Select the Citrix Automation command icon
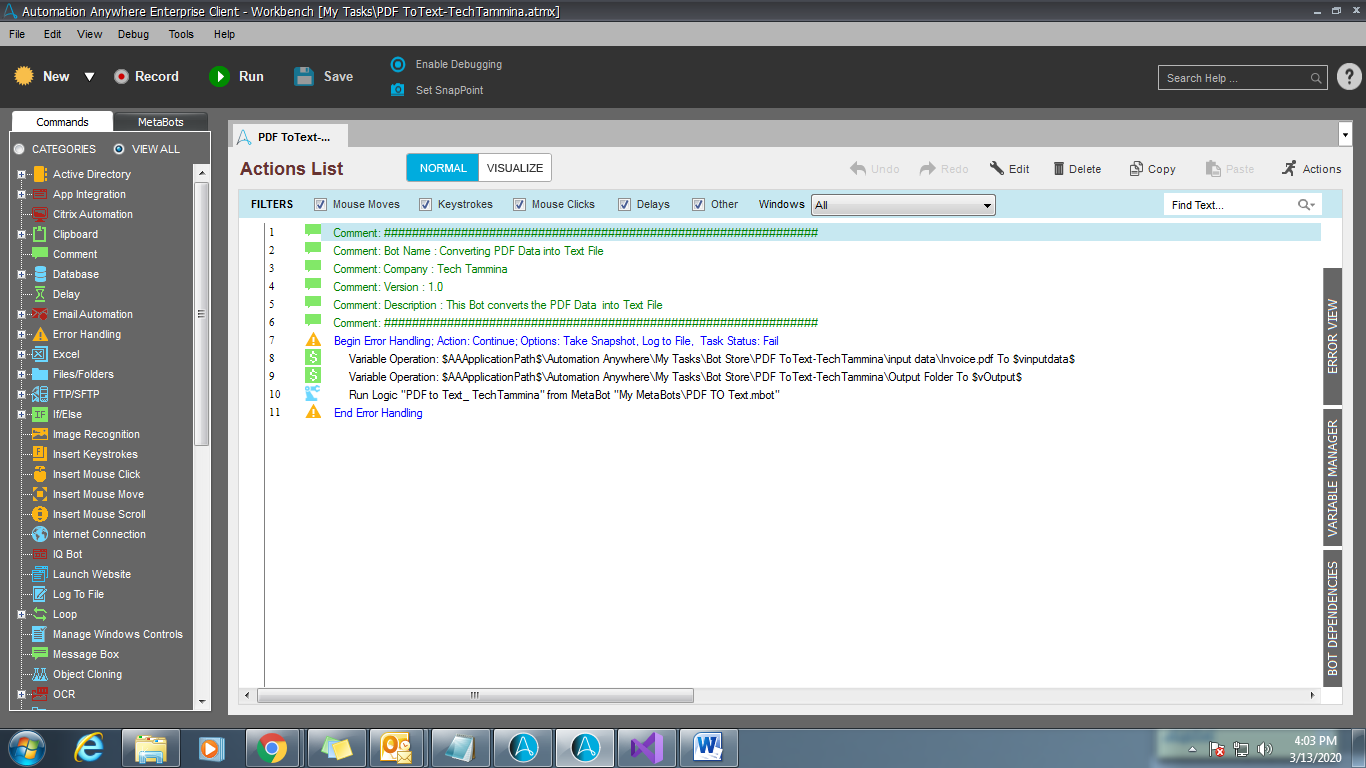The image size is (1366, 768). pos(40,214)
